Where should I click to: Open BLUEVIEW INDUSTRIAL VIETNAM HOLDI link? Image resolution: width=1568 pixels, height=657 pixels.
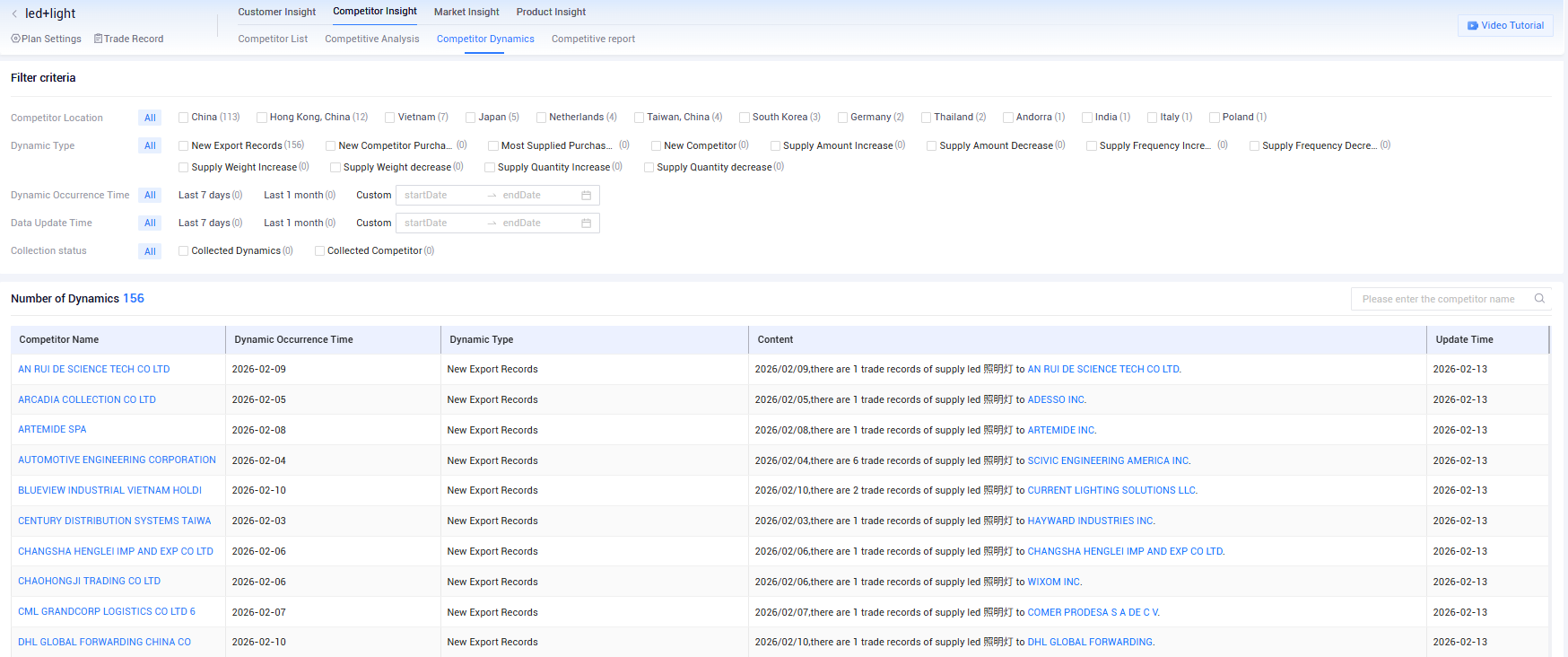[x=109, y=490]
